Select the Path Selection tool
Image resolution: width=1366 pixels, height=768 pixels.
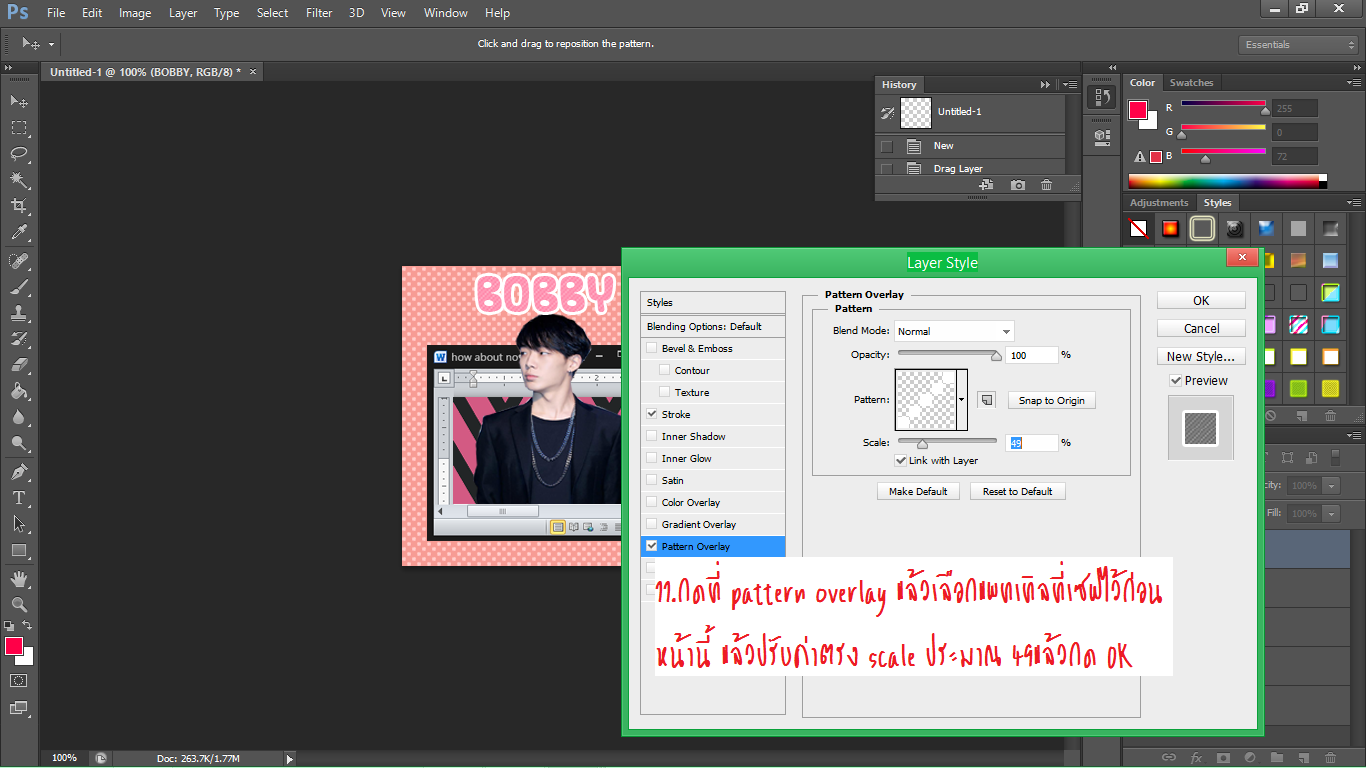click(x=19, y=524)
